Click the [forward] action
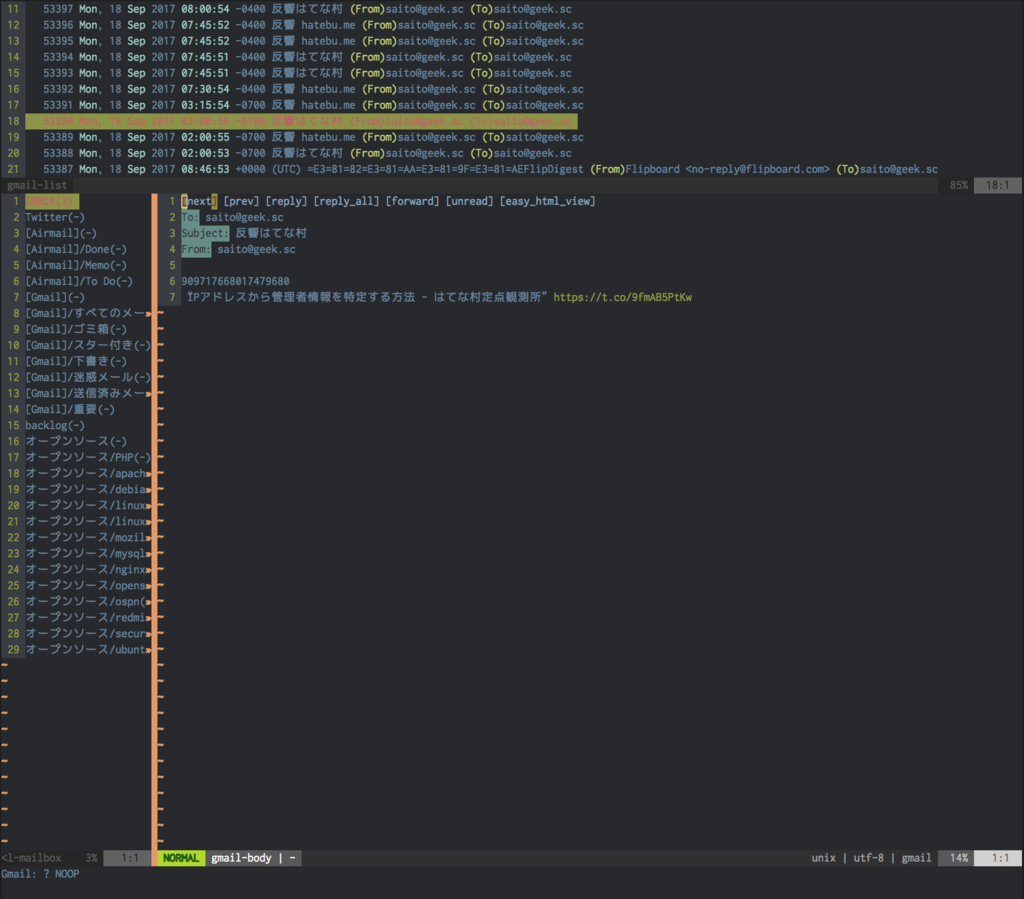This screenshot has width=1024, height=899. click(412, 201)
